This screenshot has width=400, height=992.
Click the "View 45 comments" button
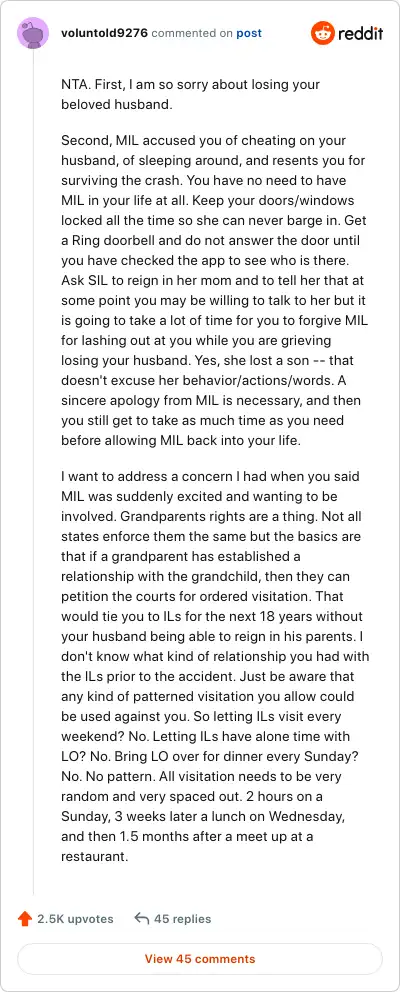[200, 958]
